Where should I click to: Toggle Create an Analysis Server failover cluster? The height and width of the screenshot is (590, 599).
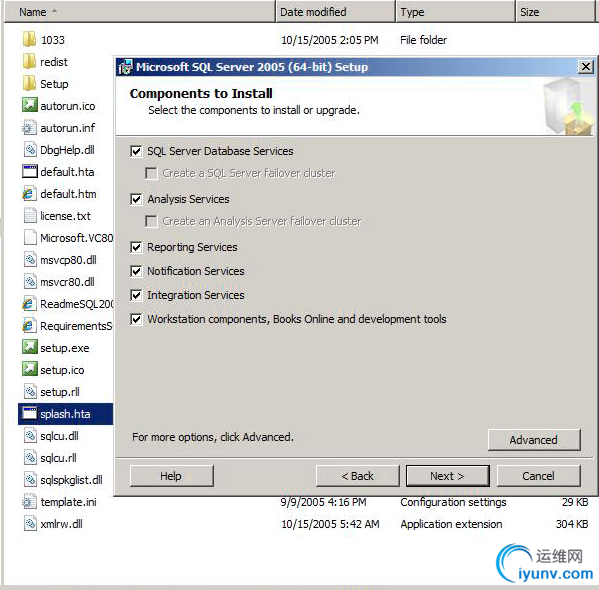point(151,221)
